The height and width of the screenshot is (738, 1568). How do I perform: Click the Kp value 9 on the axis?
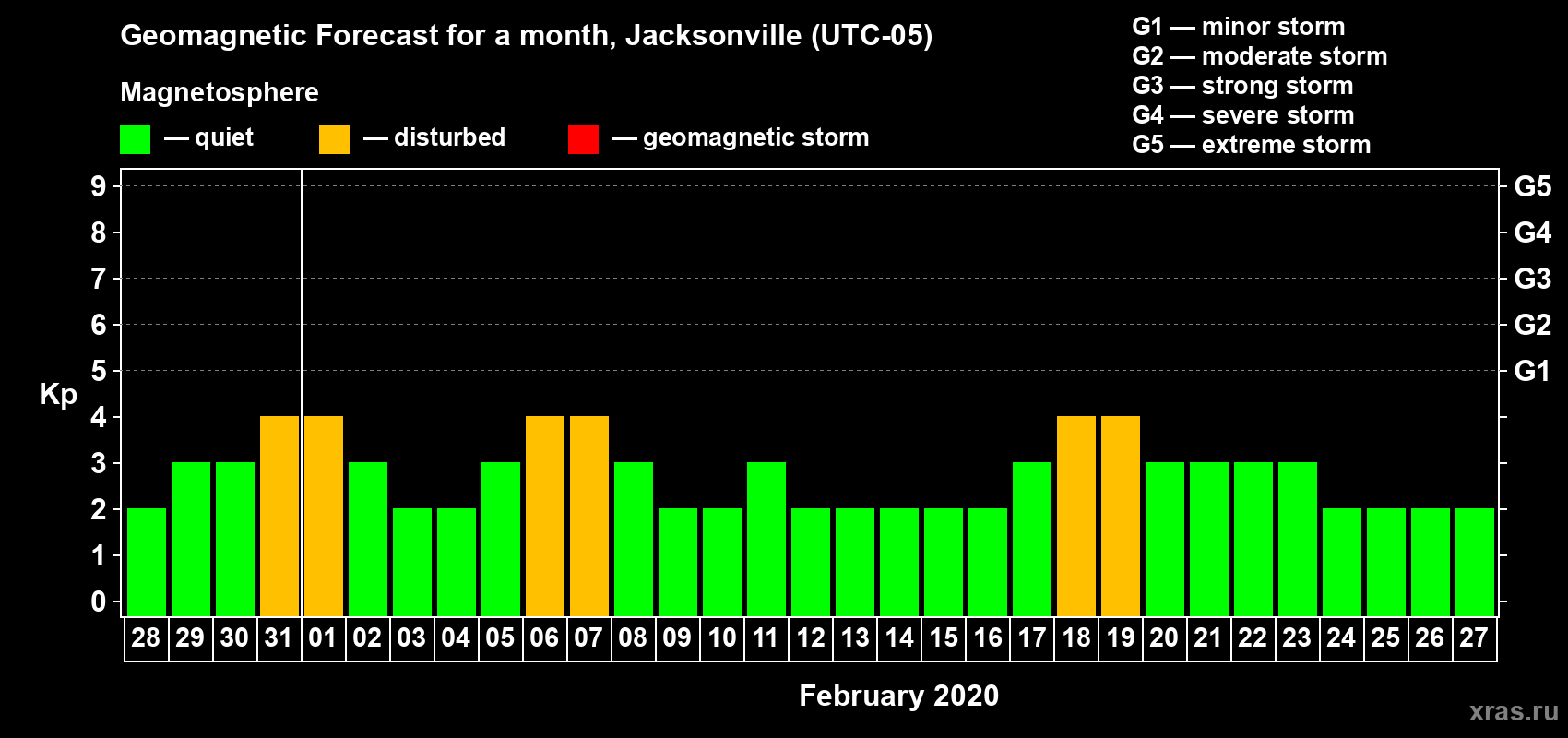pos(99,186)
